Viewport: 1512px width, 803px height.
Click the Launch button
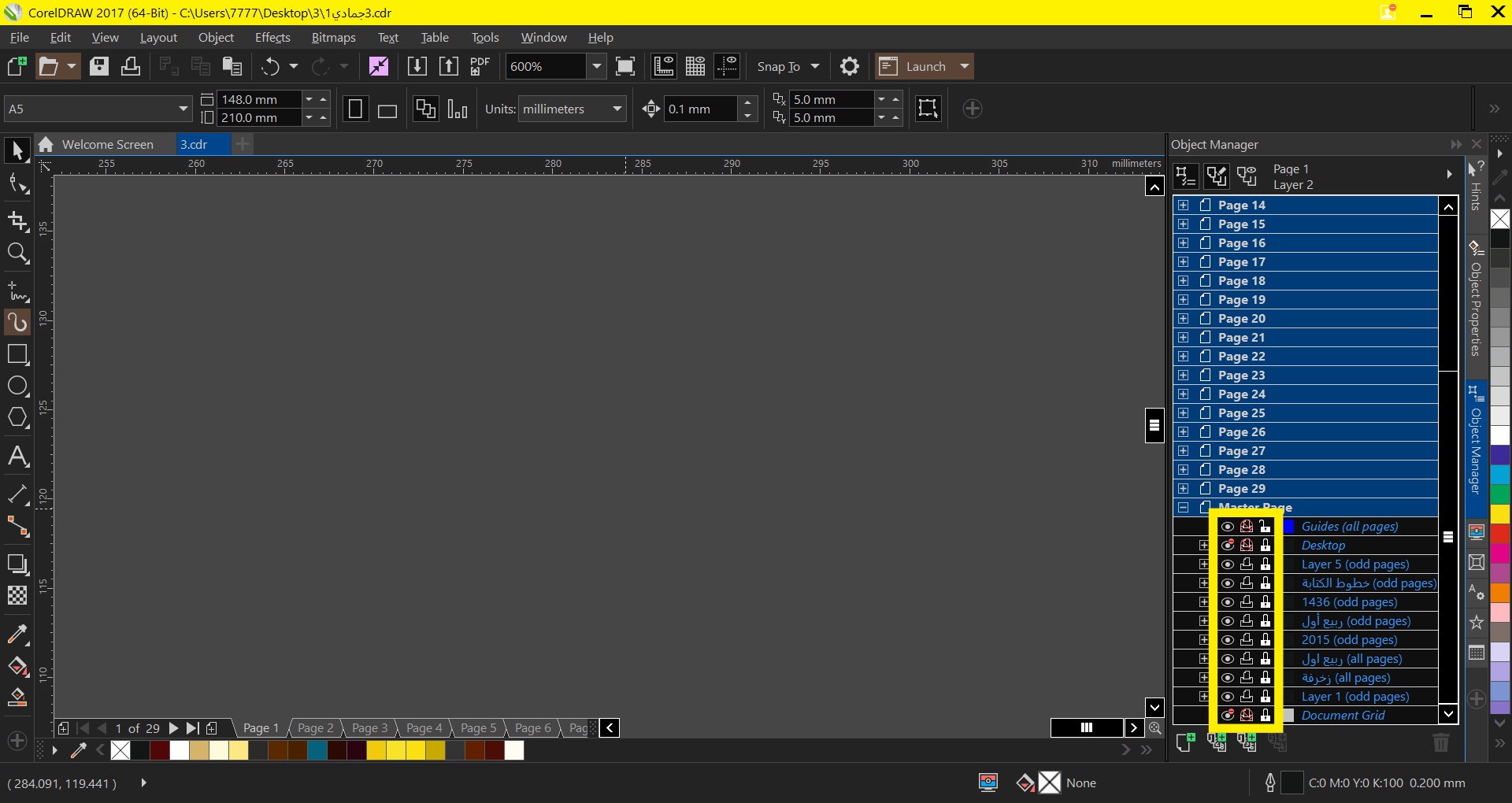pyautogui.click(x=925, y=66)
